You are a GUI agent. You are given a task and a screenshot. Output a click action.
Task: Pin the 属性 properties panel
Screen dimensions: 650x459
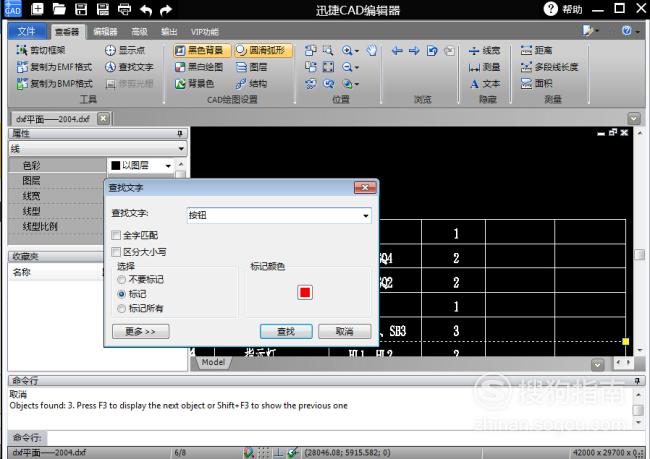tap(179, 134)
